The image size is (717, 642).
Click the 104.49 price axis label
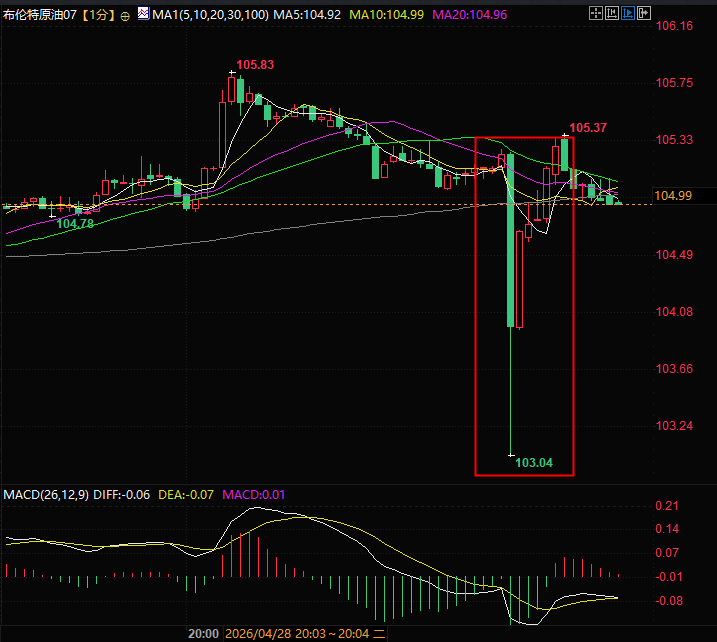674,255
